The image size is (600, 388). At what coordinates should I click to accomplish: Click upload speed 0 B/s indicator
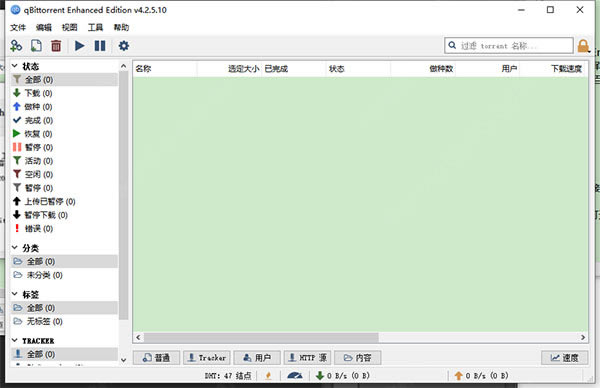pos(481,376)
